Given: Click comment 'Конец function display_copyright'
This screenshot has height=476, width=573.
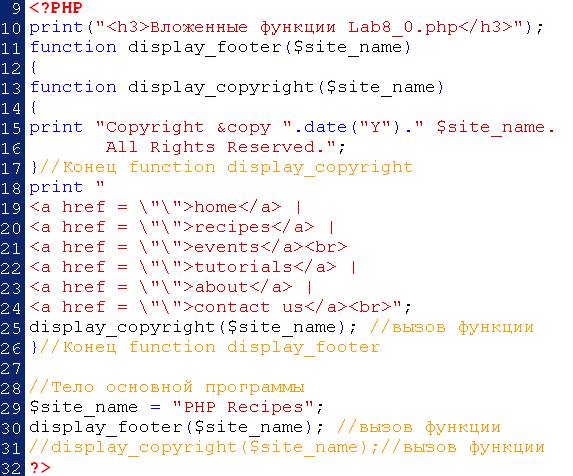Looking at the screenshot, I should click(x=226, y=167).
